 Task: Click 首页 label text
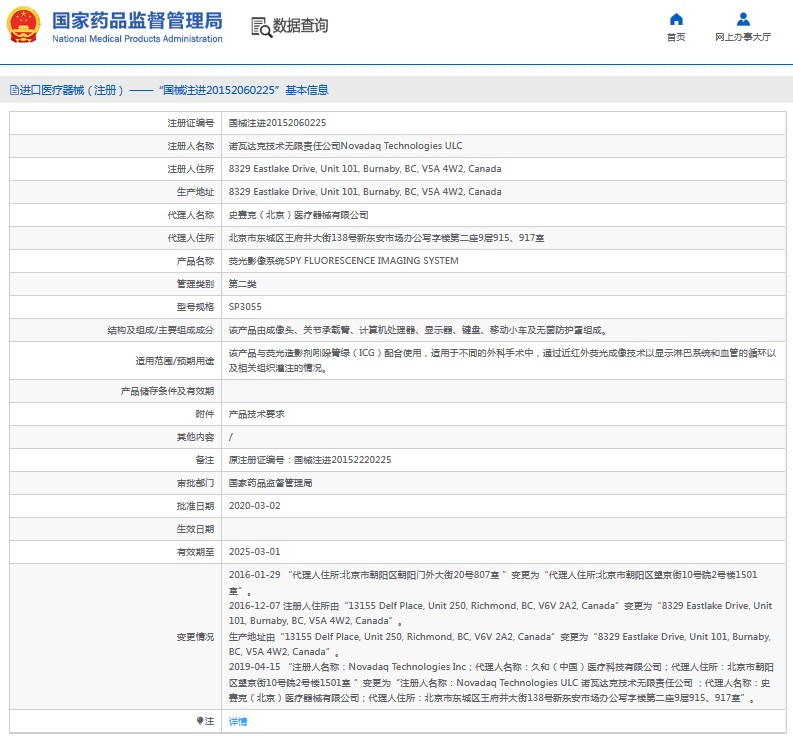(676, 37)
